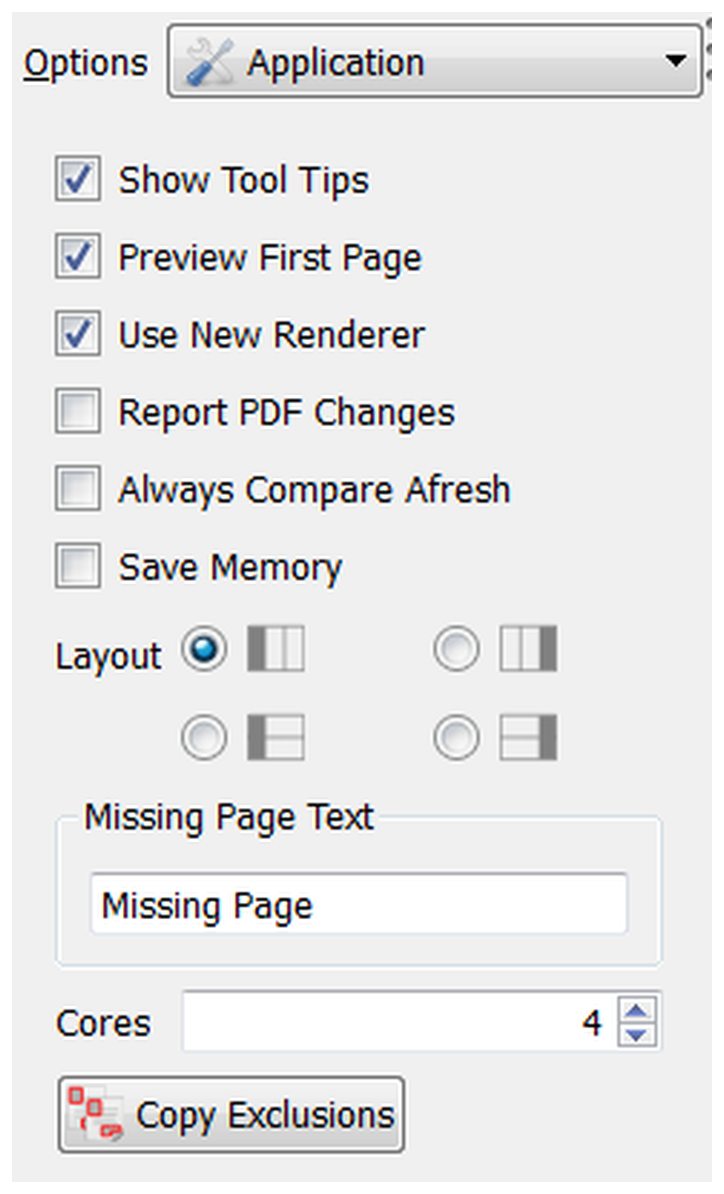Select the first Layout radio button
The width and height of the screenshot is (724, 1194).
tap(204, 649)
